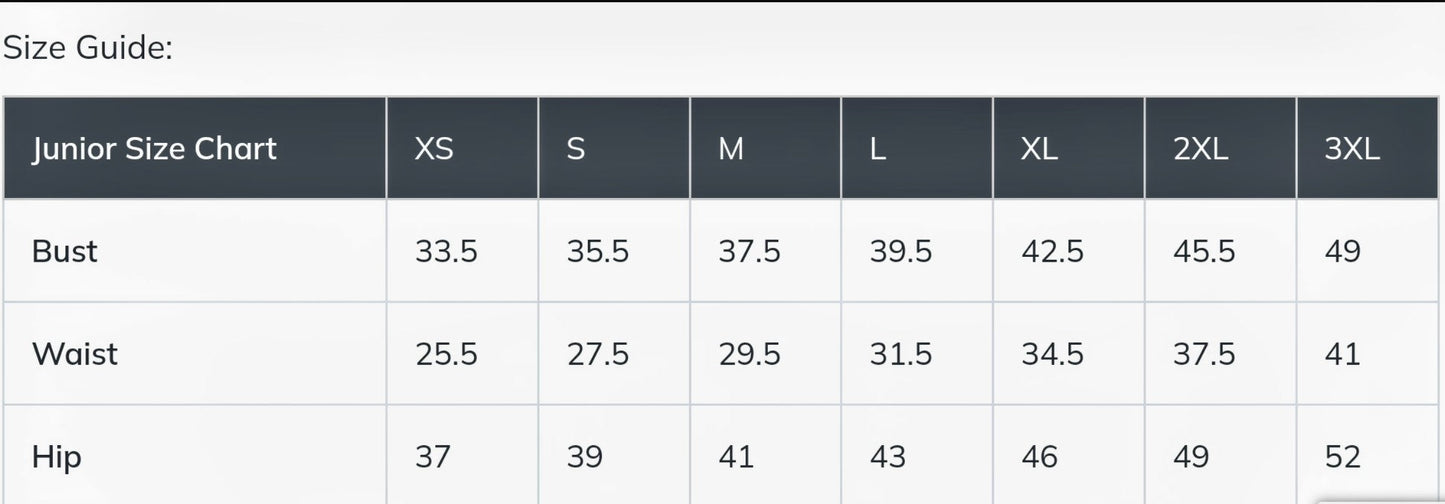Click the 2XL column header
The width and height of the screenshot is (1445, 504).
(x=1200, y=149)
